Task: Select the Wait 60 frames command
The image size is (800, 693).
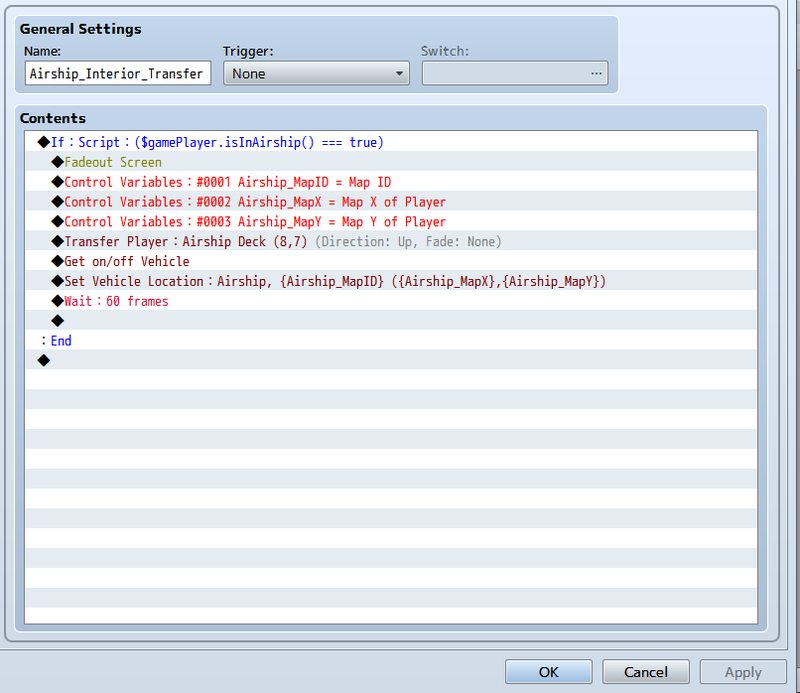Action: [x=116, y=301]
